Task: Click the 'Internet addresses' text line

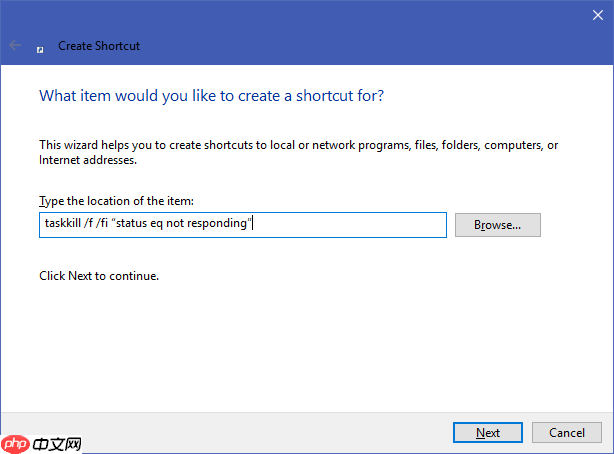Action: pos(86,160)
